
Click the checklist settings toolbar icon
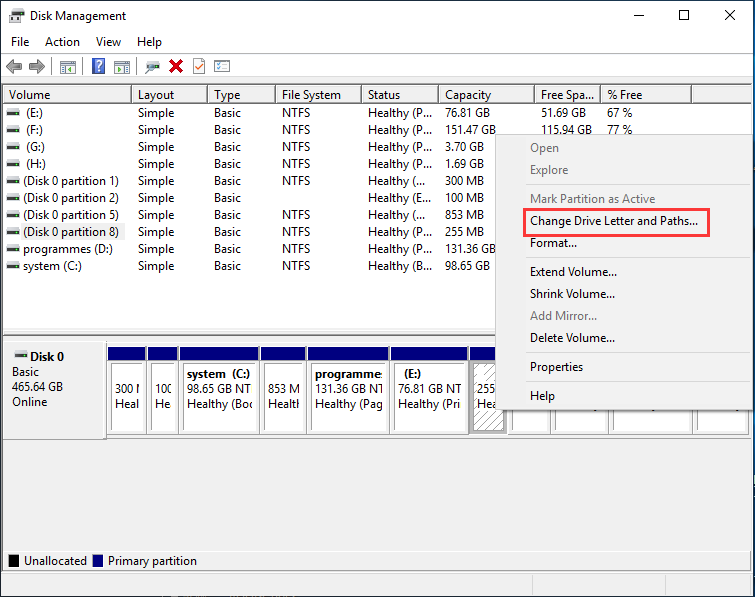pos(222,66)
